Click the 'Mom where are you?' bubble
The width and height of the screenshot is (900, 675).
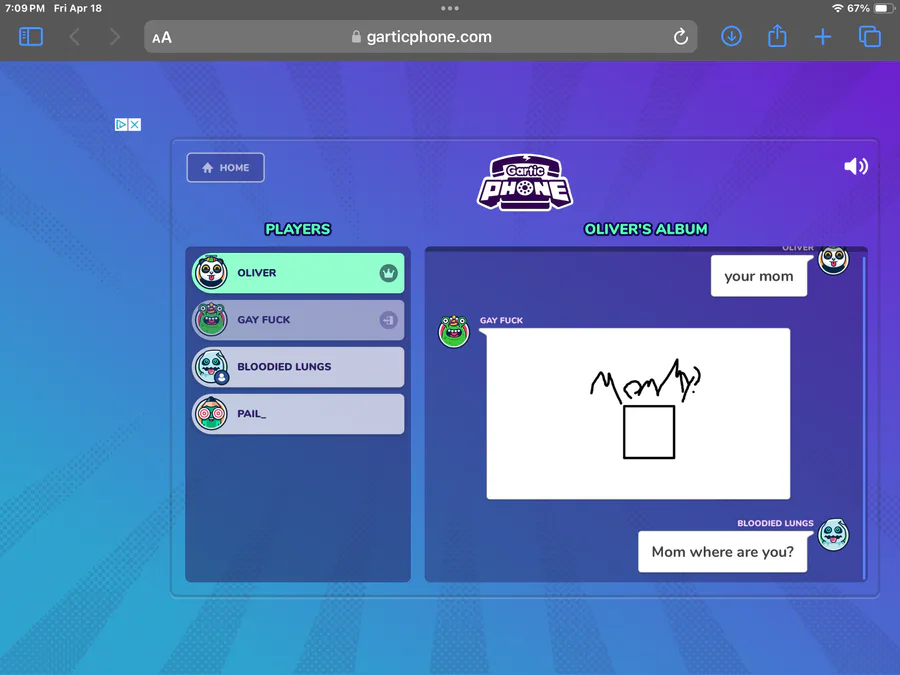[723, 552]
